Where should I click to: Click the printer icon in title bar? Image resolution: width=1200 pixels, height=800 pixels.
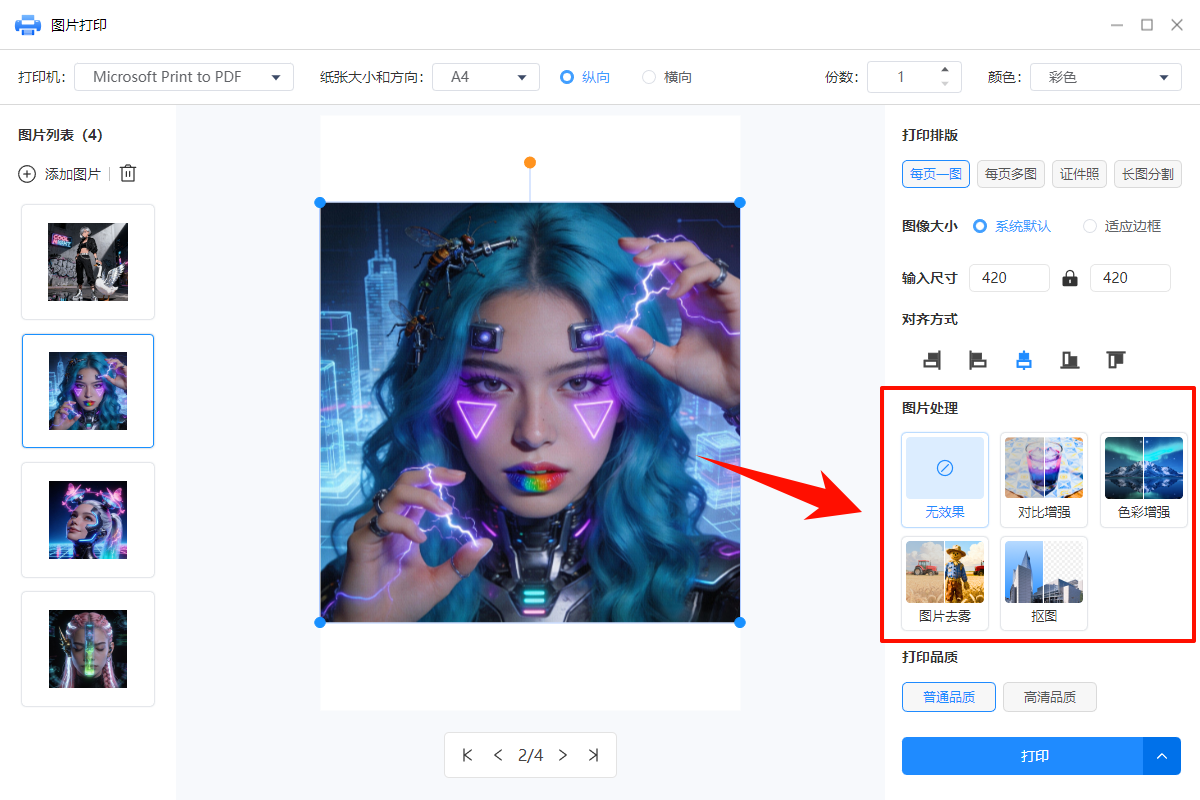(27, 24)
